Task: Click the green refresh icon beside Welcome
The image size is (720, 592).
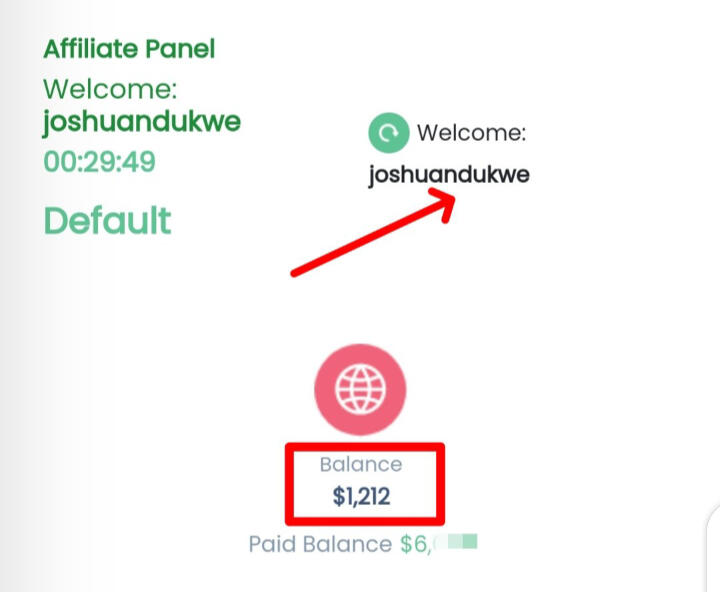Action: [388, 133]
